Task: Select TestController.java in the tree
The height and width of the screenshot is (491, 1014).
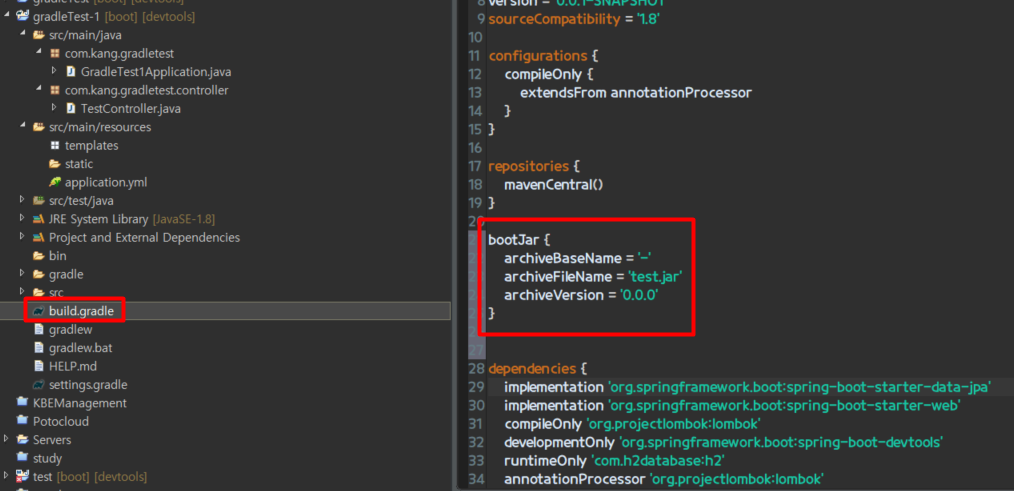Action: pyautogui.click(x=131, y=109)
